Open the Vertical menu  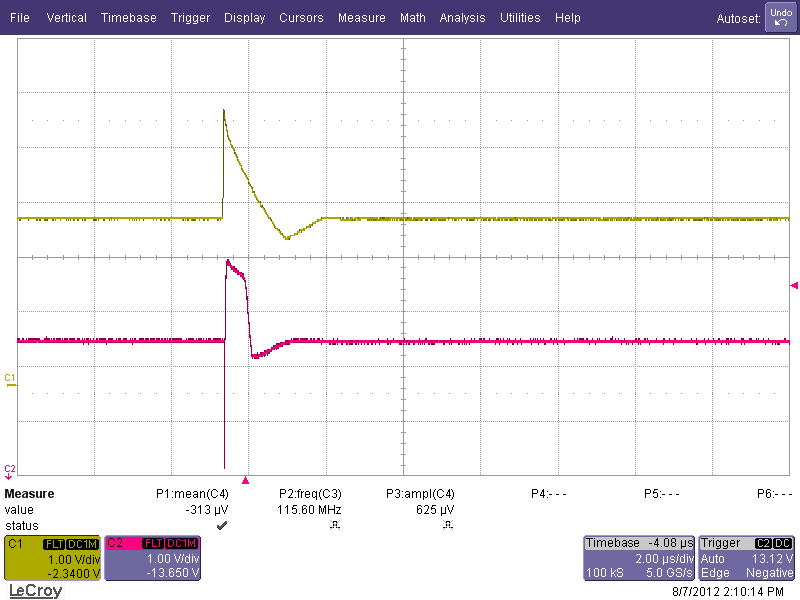(x=66, y=18)
